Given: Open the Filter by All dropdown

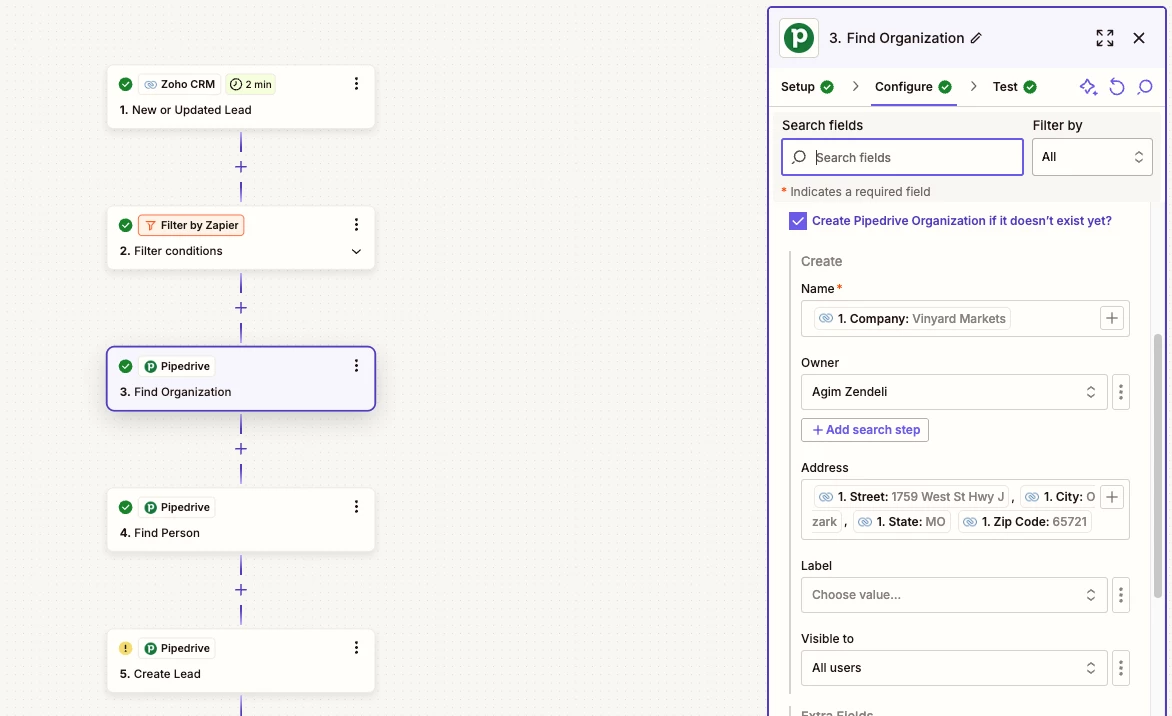Looking at the screenshot, I should tap(1092, 157).
